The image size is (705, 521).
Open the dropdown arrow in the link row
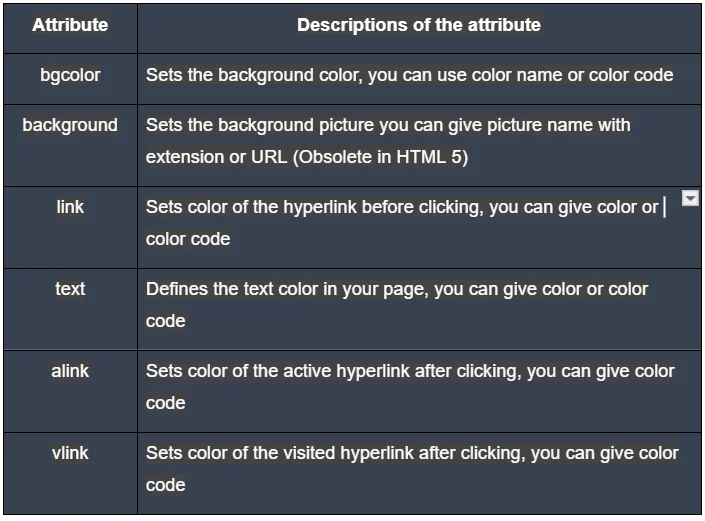pos(690,199)
